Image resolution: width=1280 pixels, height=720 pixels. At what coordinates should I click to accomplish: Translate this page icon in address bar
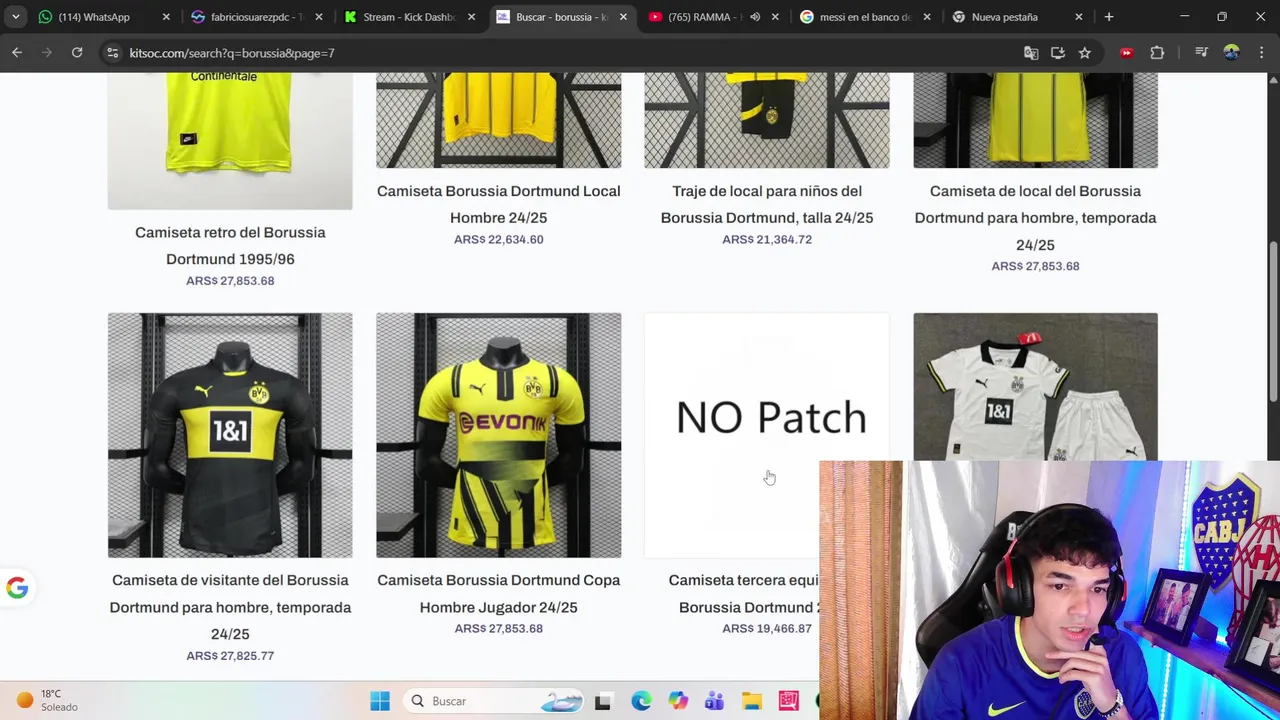tap(1031, 53)
